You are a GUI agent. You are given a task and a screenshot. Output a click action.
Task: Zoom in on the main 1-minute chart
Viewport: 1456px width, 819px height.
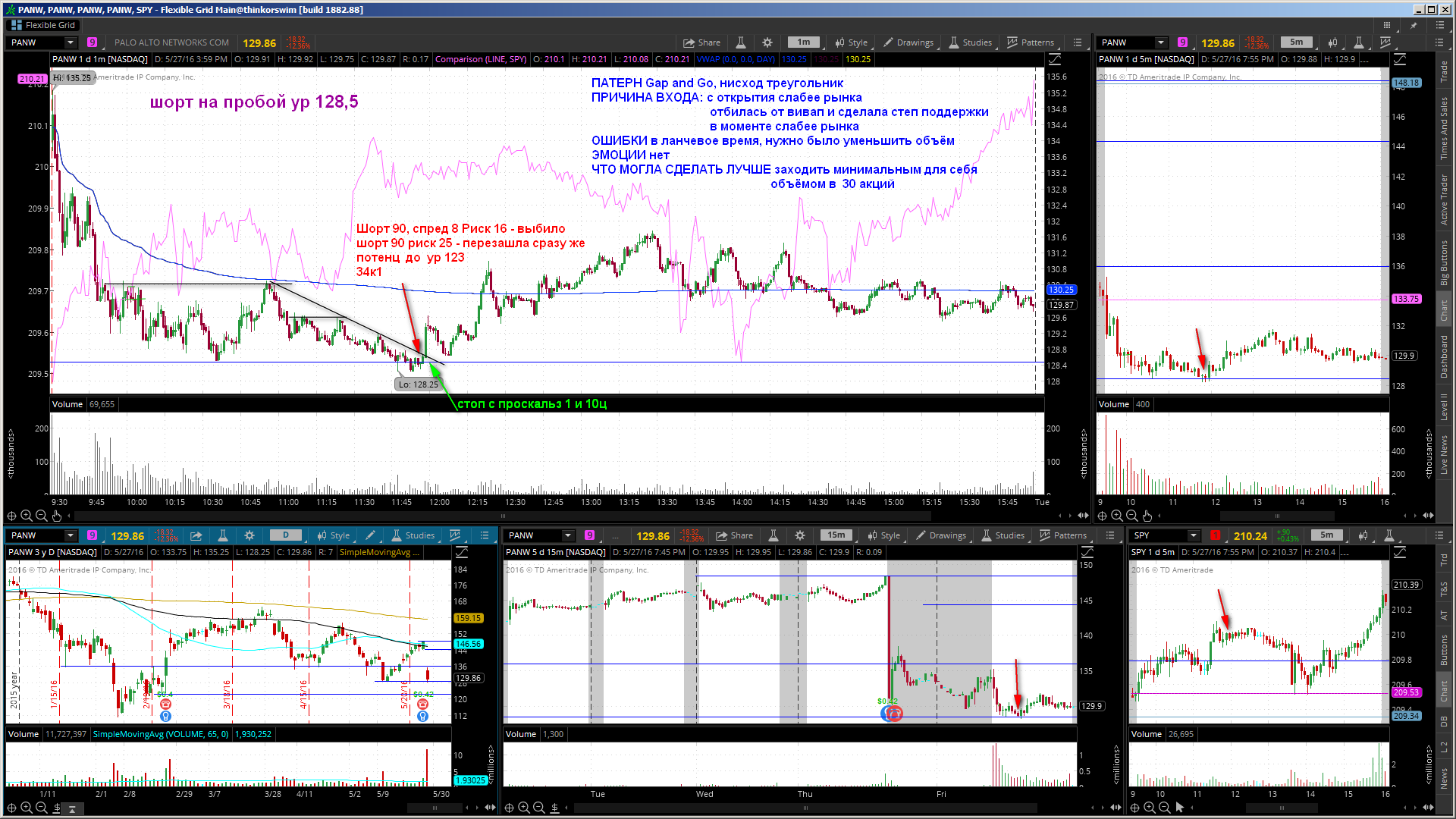coord(27,516)
